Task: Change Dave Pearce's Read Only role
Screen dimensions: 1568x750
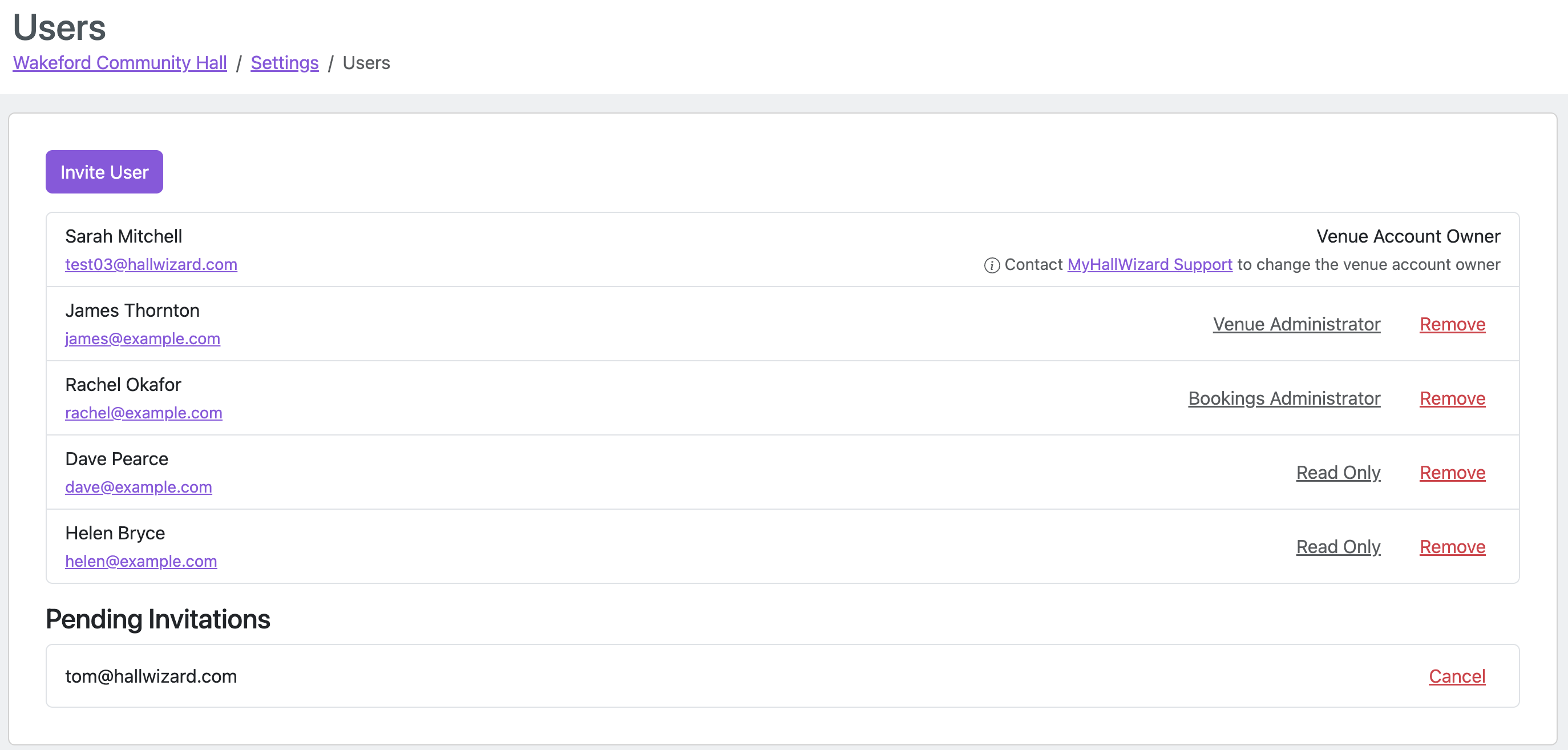Action: [1338, 473]
